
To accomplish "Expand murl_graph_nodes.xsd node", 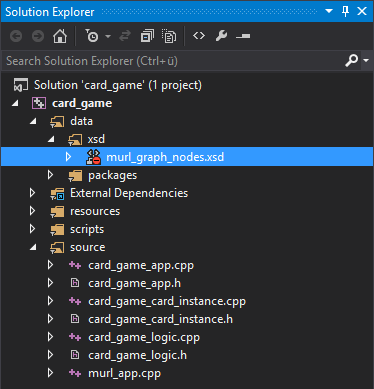I will tap(68, 157).
